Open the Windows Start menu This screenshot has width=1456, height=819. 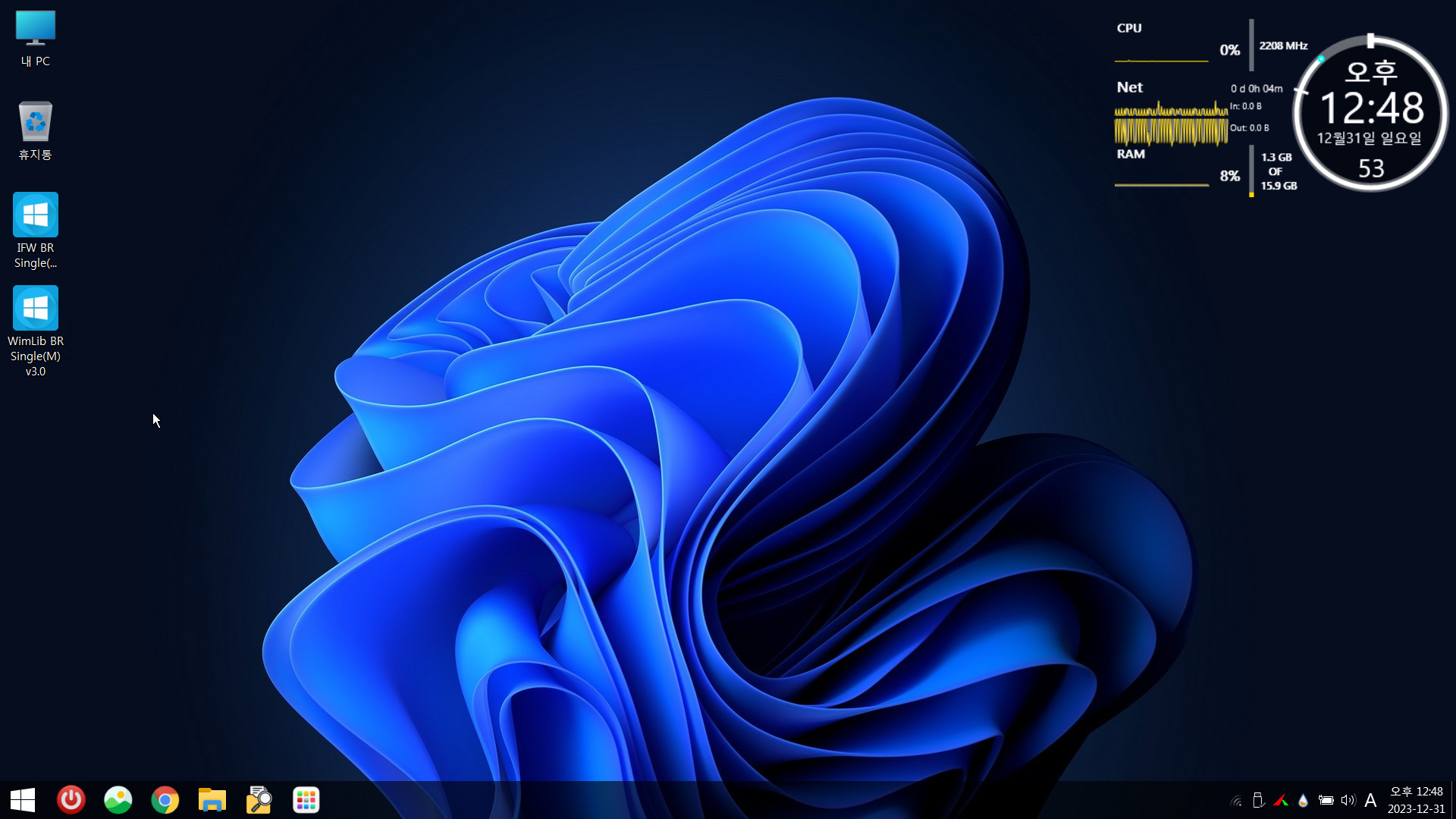[23, 800]
